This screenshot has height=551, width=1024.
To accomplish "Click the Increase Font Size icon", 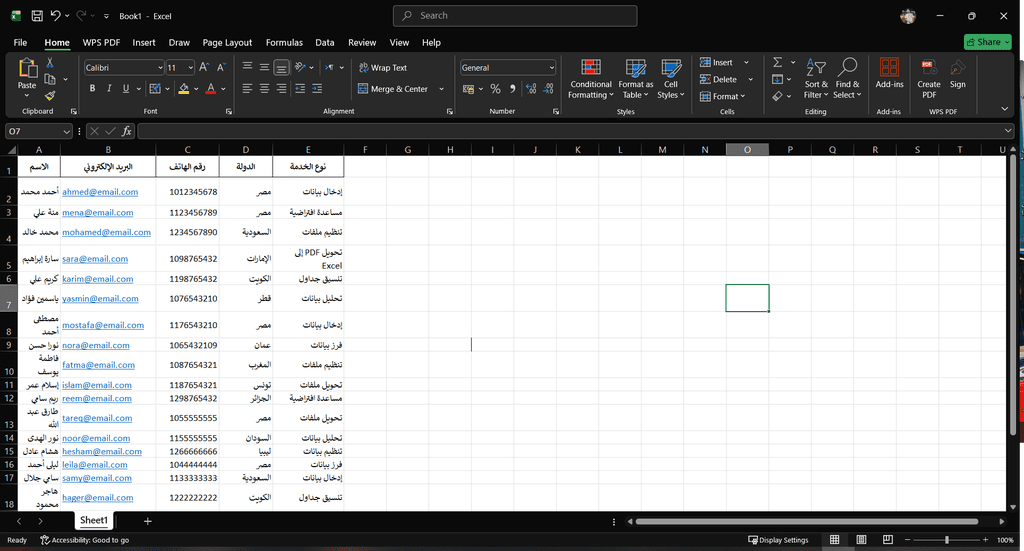I will (204, 67).
